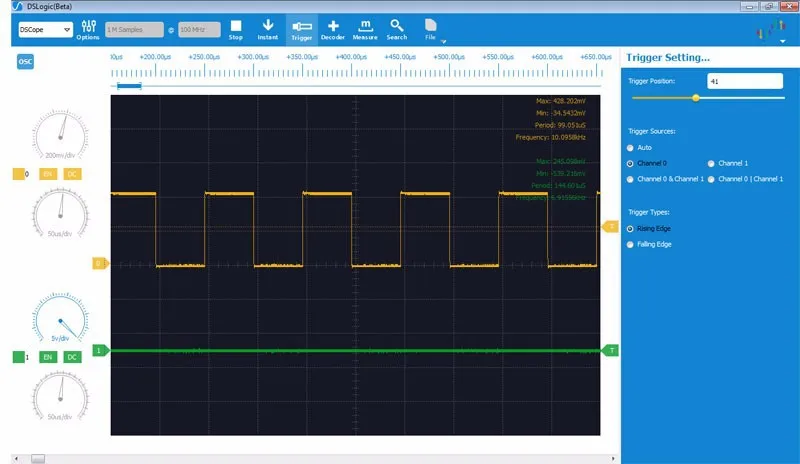Open the Options settings icon
Image resolution: width=800 pixels, height=464 pixels.
click(88, 30)
